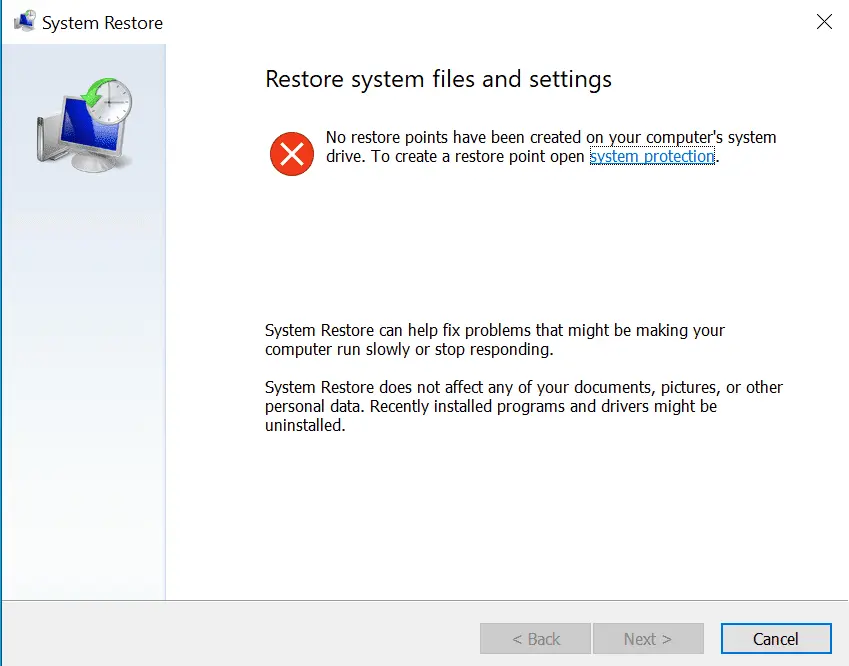Click the greyed-out Next > button

click(x=648, y=639)
